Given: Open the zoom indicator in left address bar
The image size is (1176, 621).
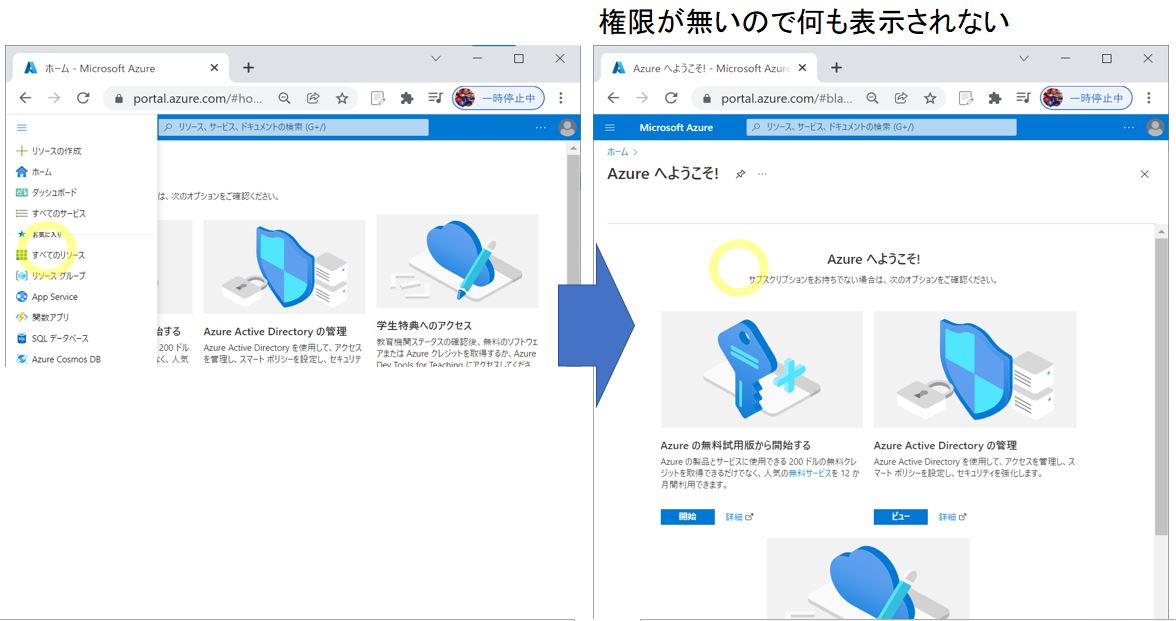Looking at the screenshot, I should tap(284, 98).
